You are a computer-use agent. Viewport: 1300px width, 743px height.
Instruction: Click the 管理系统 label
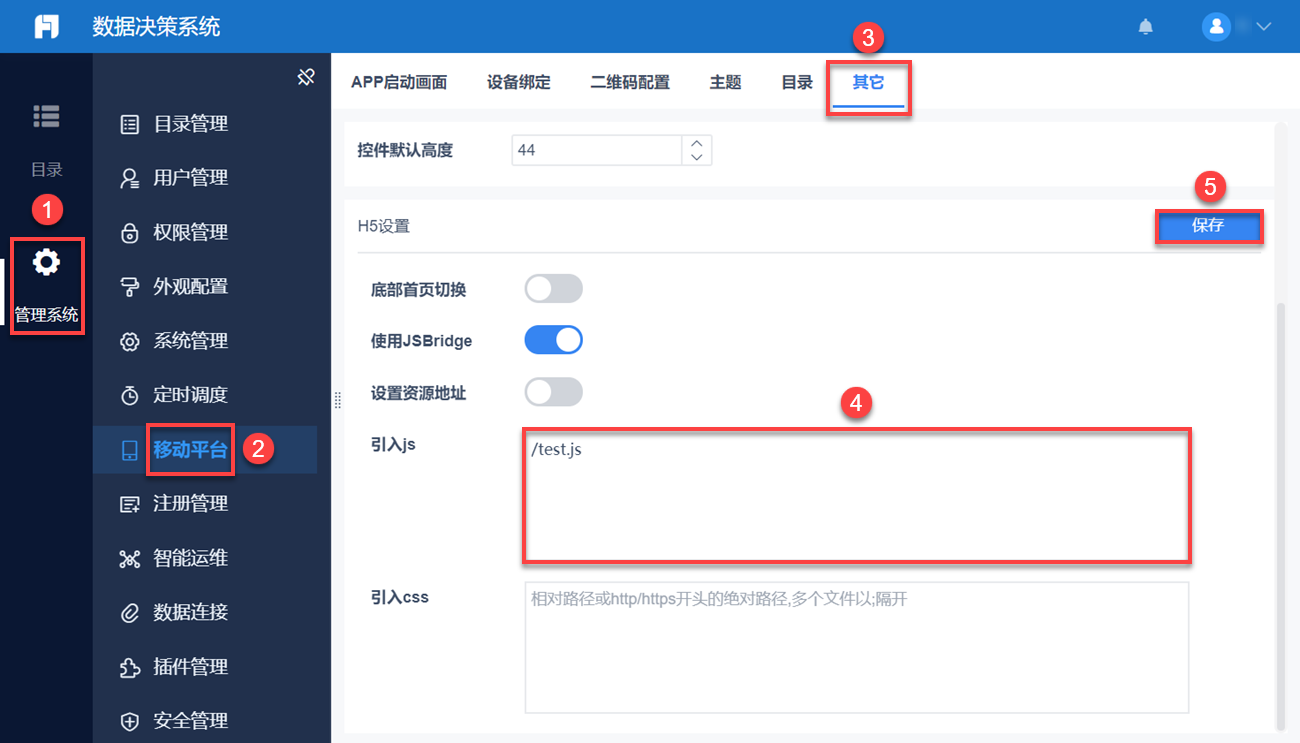click(46, 315)
